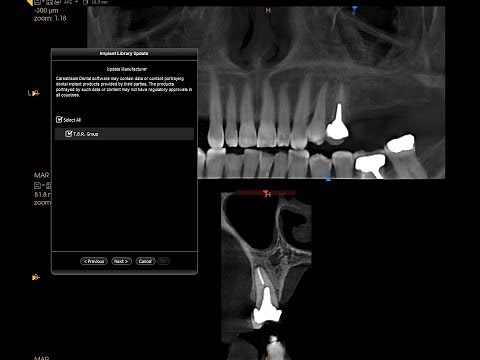
Task: Click the "Update Manufacturer" heading in dialog
Action: pyautogui.click(x=127, y=69)
